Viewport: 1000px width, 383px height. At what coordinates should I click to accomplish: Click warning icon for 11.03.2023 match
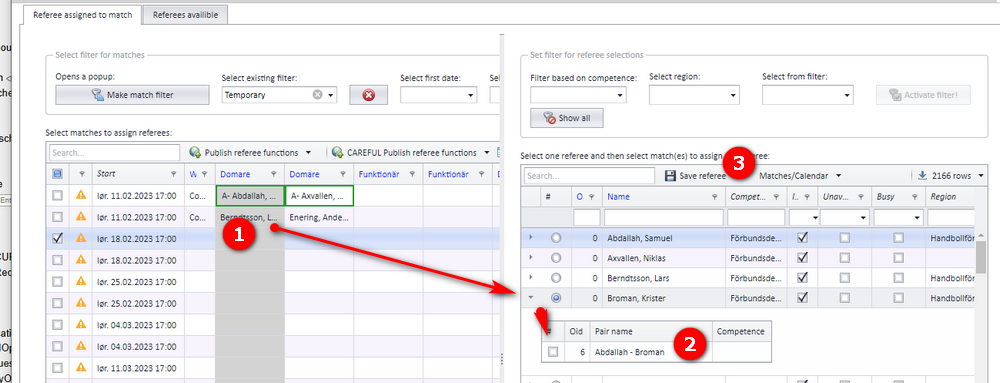(x=81, y=368)
